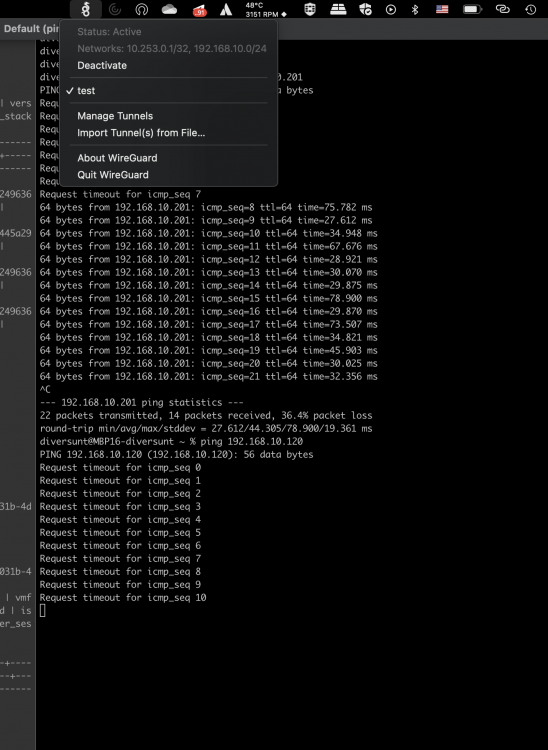Click 'Request timeout for icmp_seq 10' line
The image size is (548, 750).
pyautogui.click(x=123, y=597)
